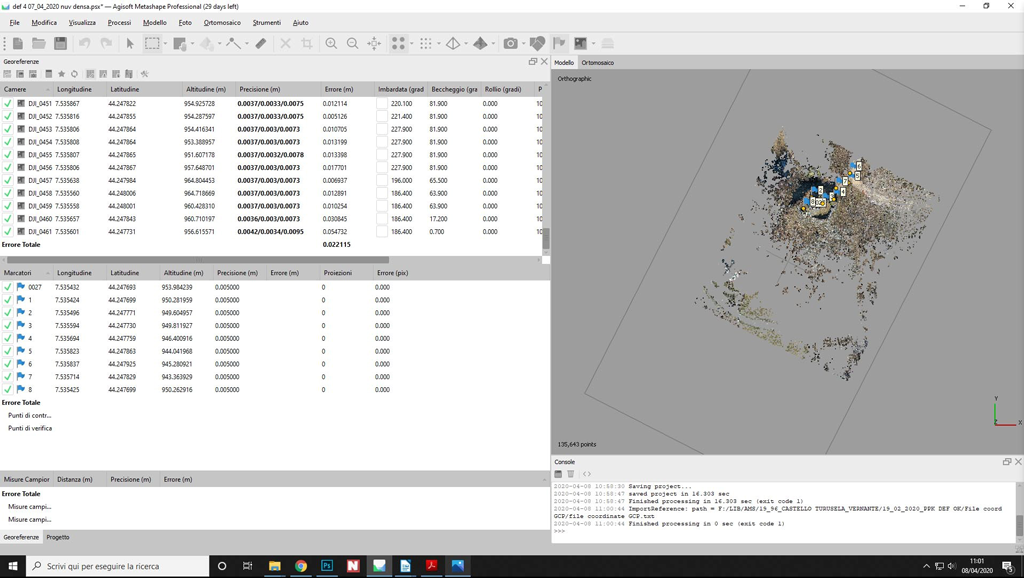Sort by the Errore (m) column header

(x=339, y=89)
